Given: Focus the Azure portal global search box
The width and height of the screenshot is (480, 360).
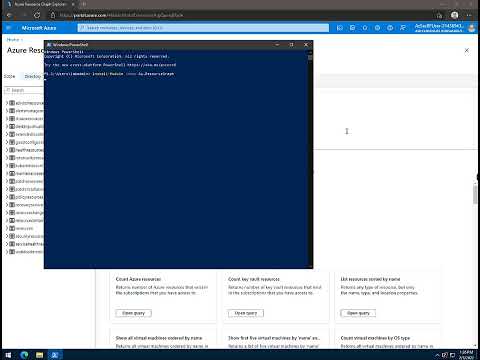Looking at the screenshot, I should (203, 28).
